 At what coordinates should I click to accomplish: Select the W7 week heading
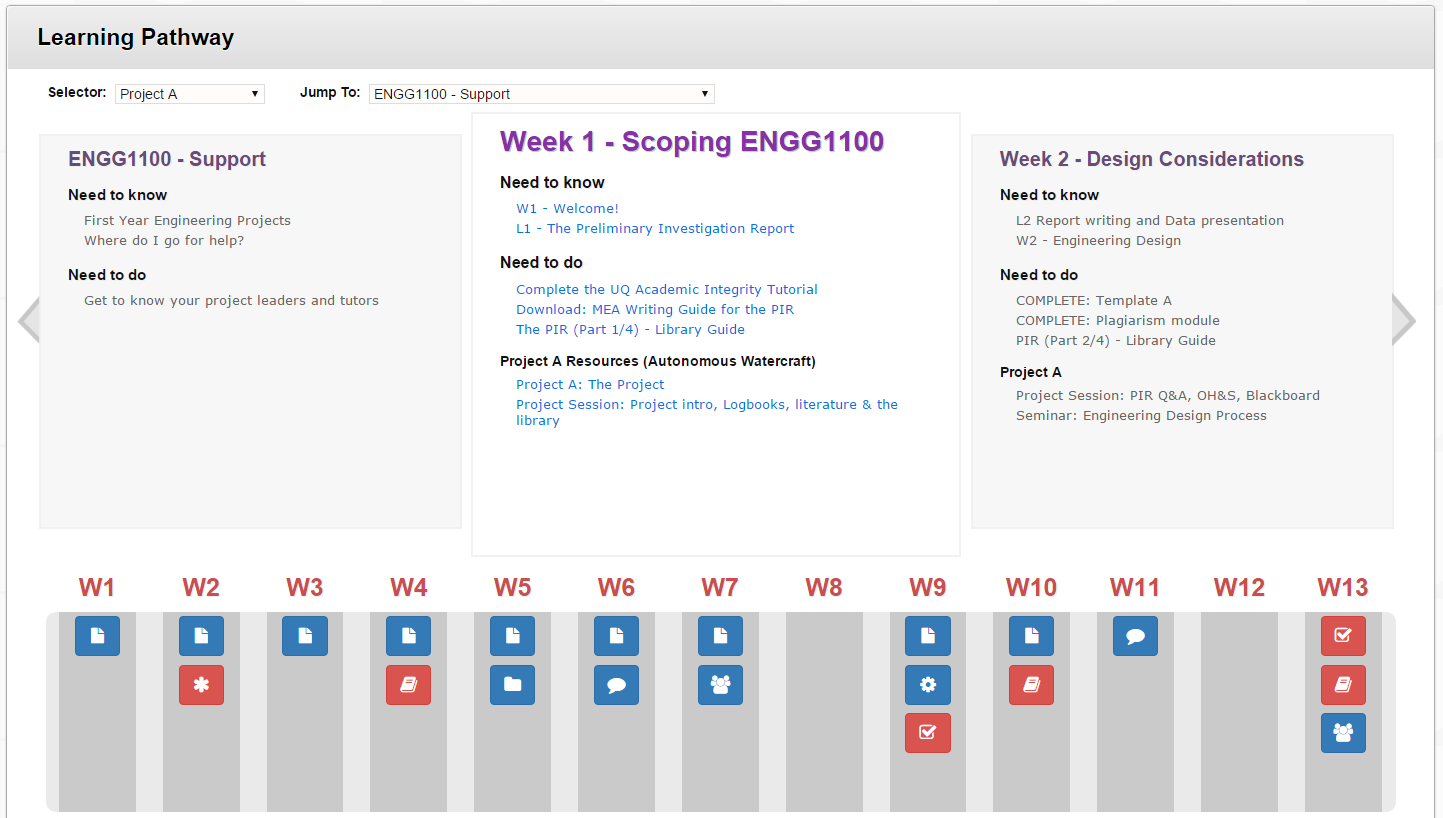click(720, 587)
